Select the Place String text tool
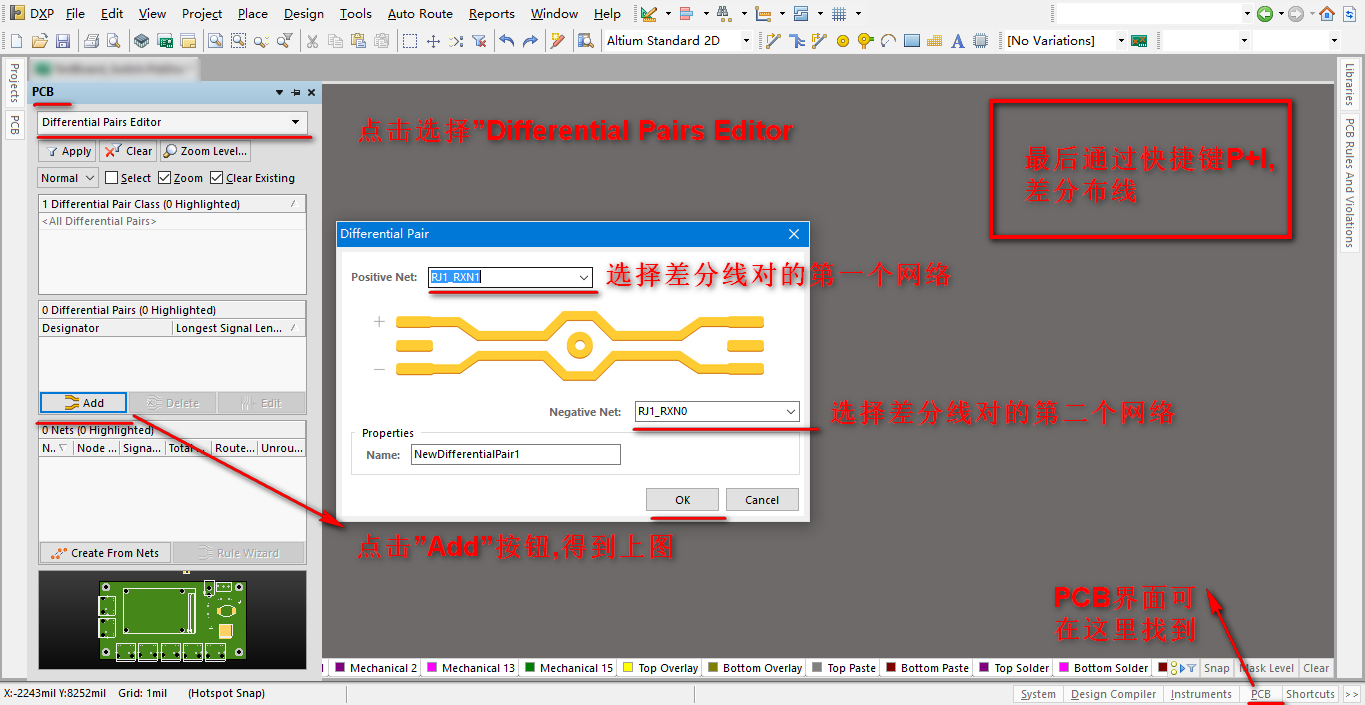Image resolution: width=1365 pixels, height=705 pixels. tap(957, 41)
